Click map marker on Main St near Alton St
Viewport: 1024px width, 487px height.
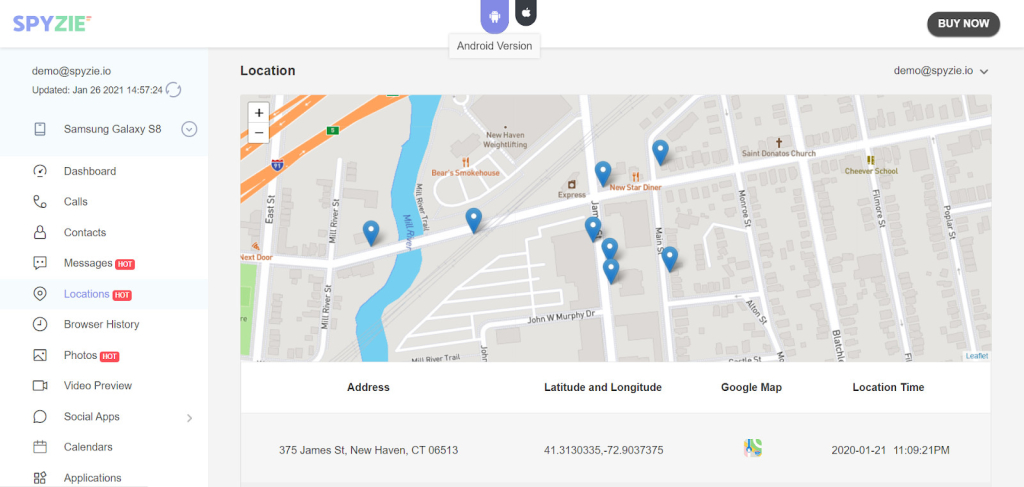pyautogui.click(x=669, y=259)
